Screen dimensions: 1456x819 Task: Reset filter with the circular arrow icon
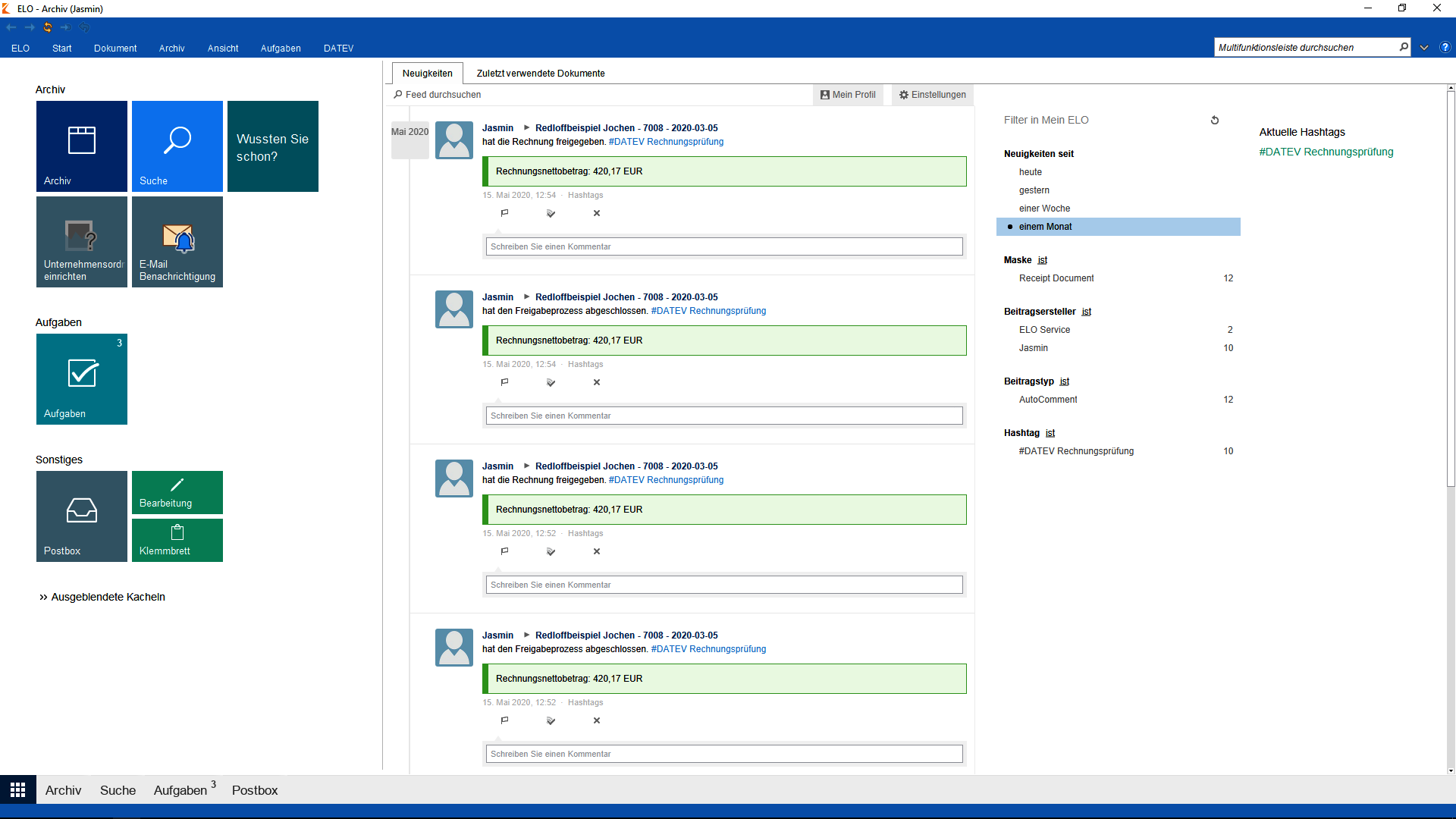tap(1215, 120)
